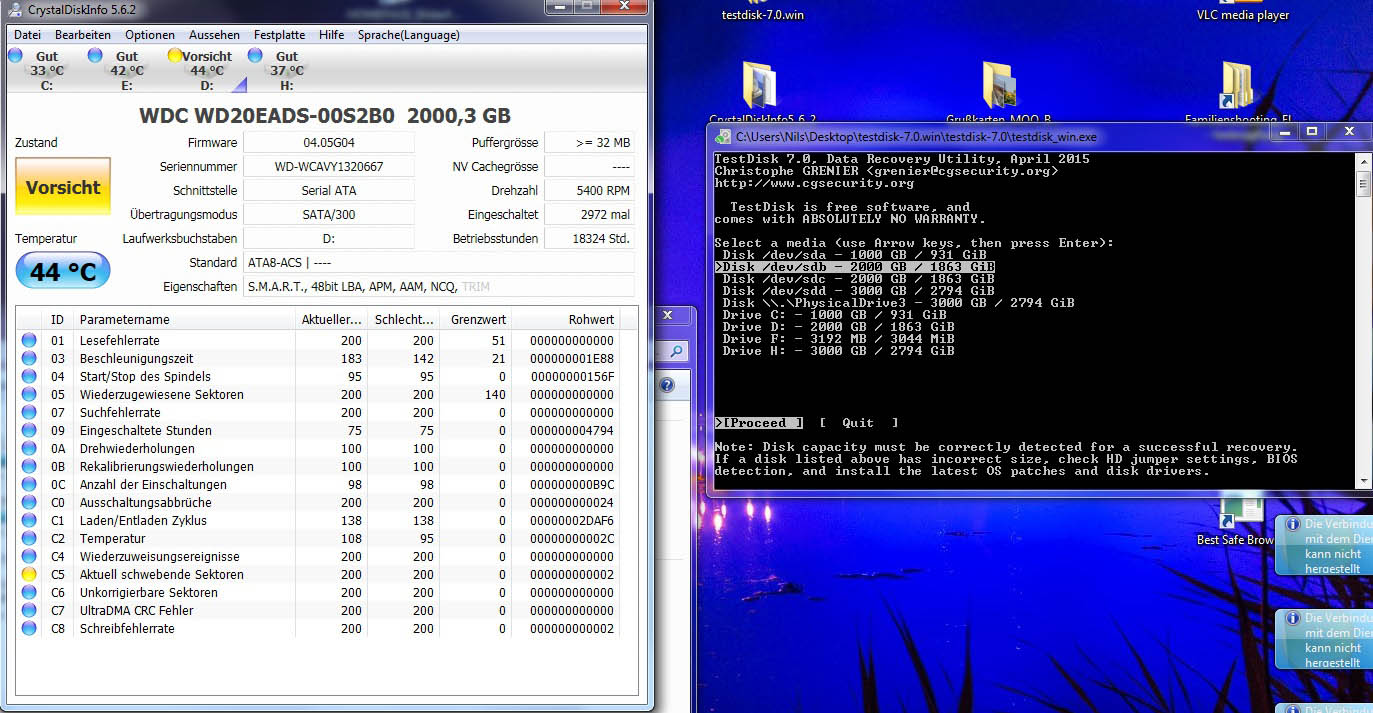This screenshot has height=713, width=1373.
Task: Click Drive F: - 3192 MB line
Action: pos(838,339)
